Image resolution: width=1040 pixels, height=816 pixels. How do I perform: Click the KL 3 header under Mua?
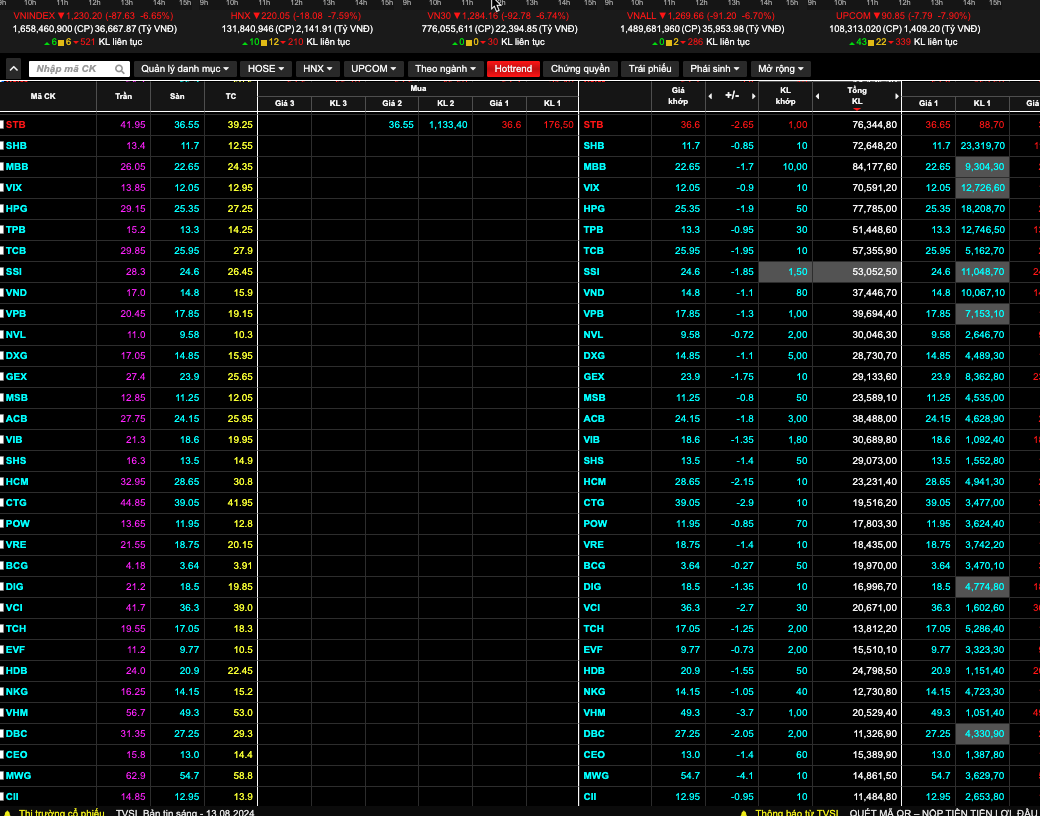click(338, 103)
